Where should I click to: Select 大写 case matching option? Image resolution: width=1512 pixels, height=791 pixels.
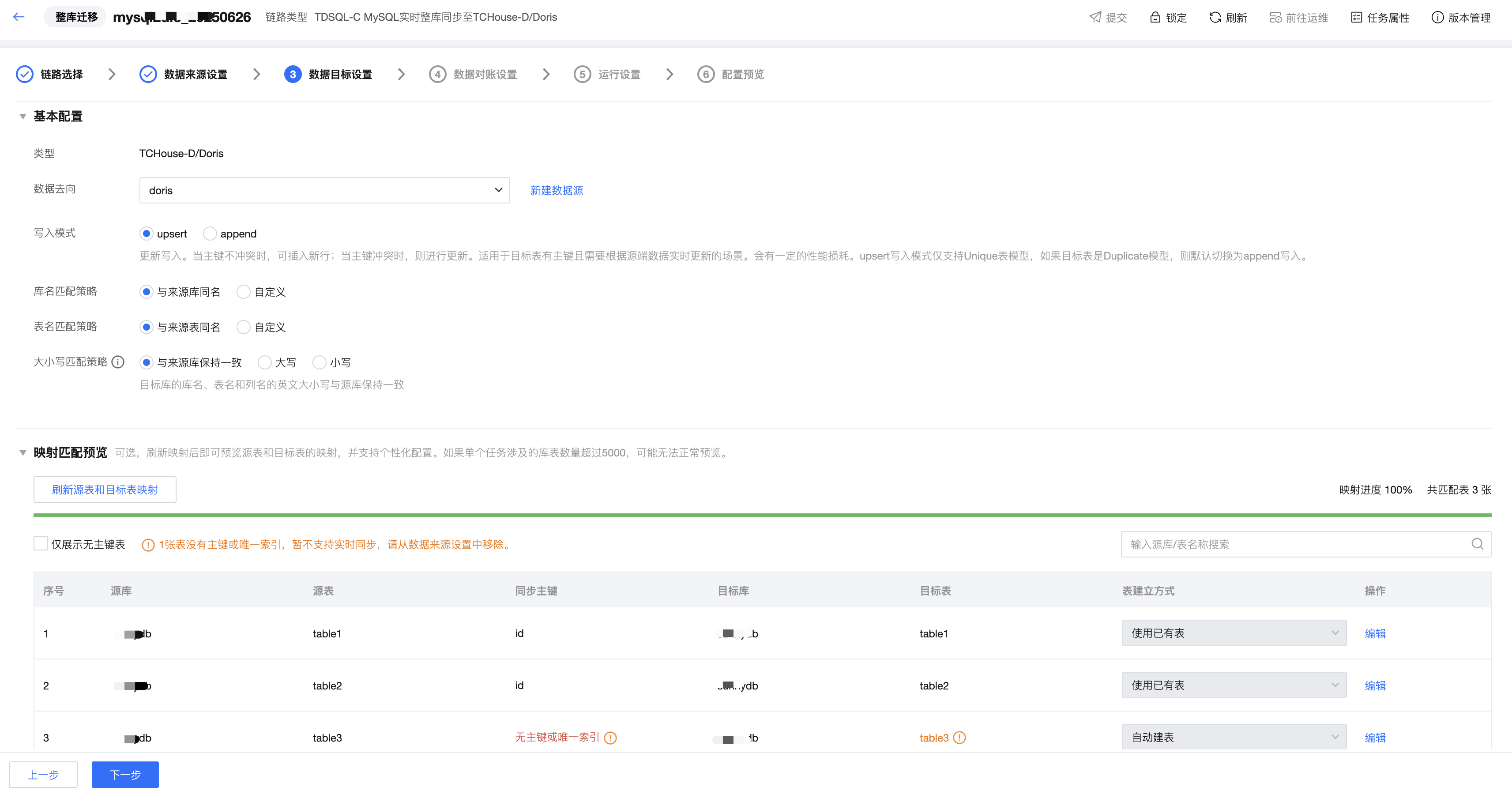click(265, 362)
